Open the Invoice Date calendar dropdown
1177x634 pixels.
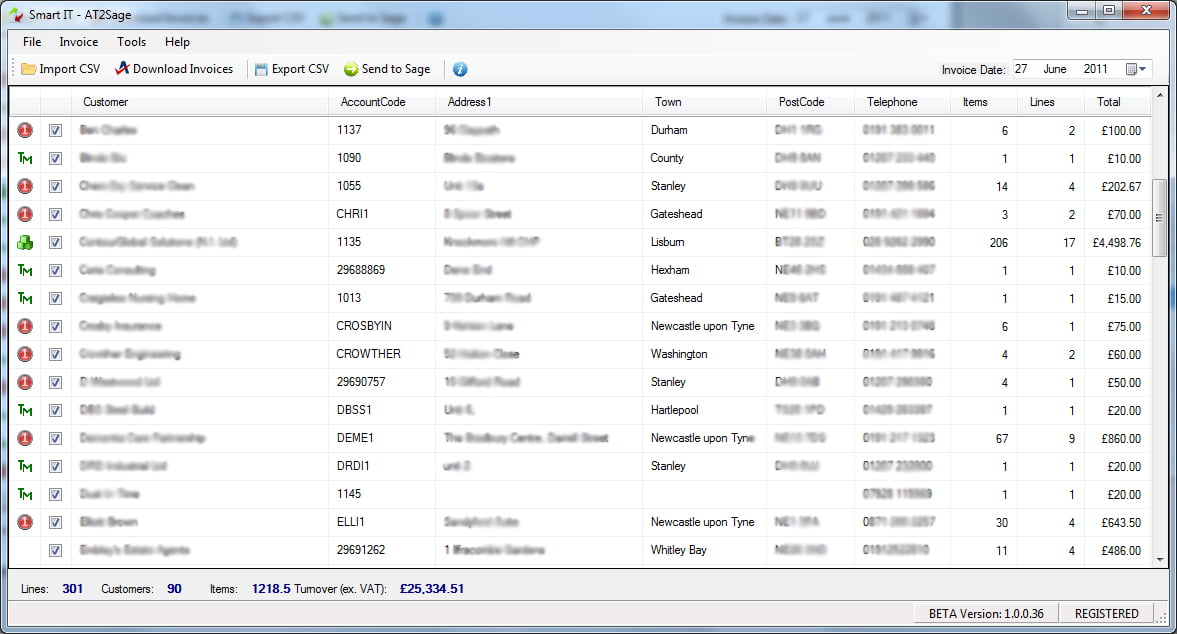(x=1136, y=69)
